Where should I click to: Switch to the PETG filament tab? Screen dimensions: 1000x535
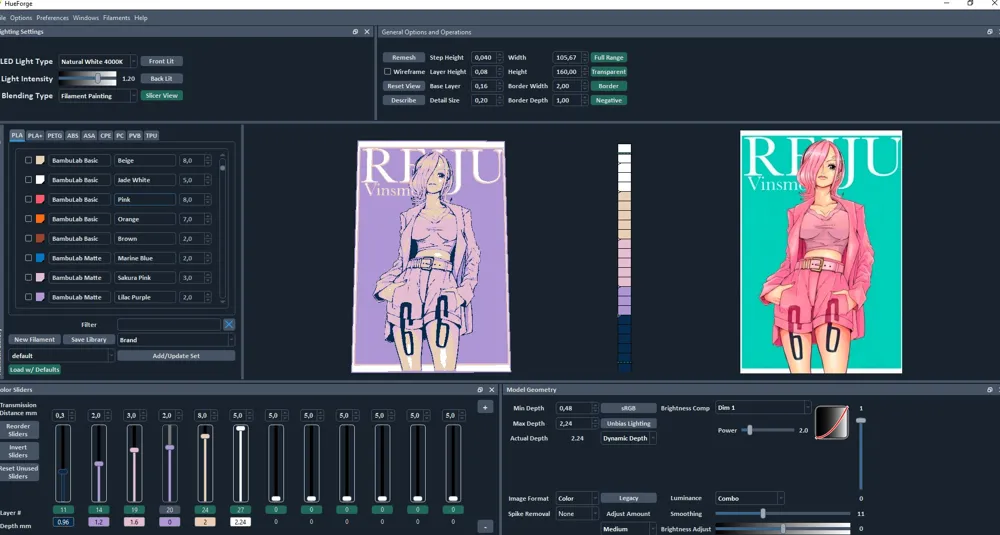pyautogui.click(x=54, y=136)
